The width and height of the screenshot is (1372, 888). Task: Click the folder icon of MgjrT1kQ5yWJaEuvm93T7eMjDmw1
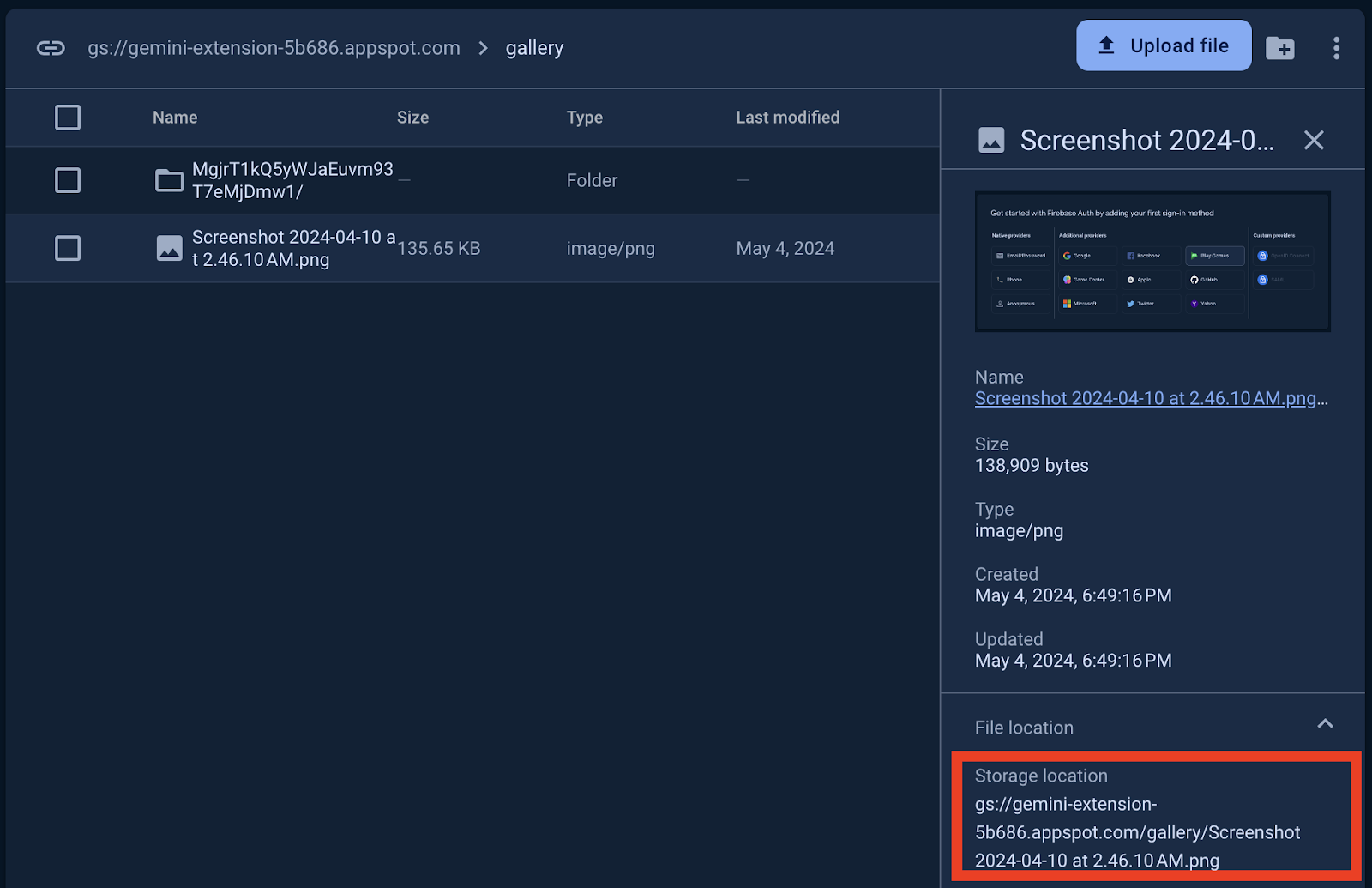click(169, 180)
